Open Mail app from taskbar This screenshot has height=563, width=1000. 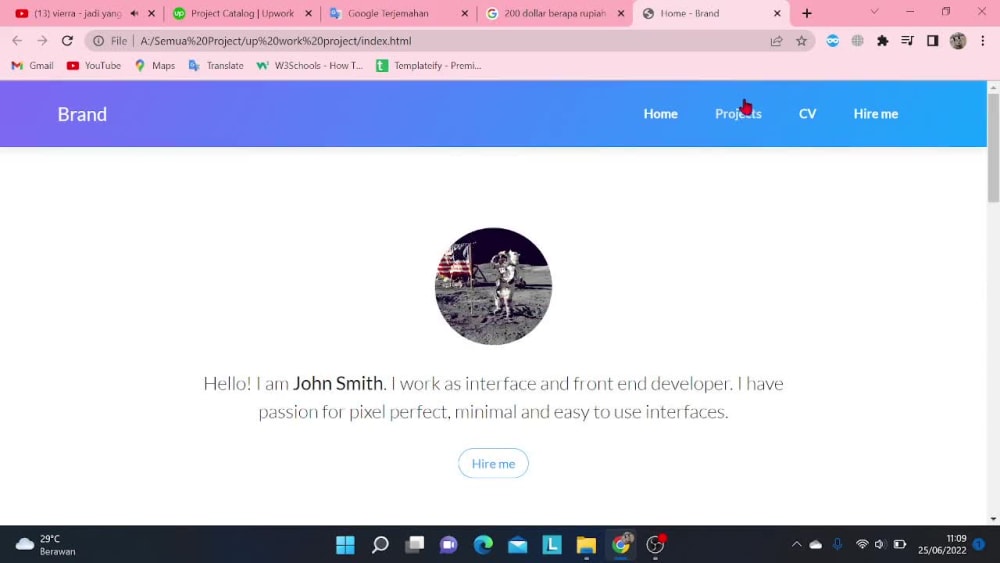[518, 545]
